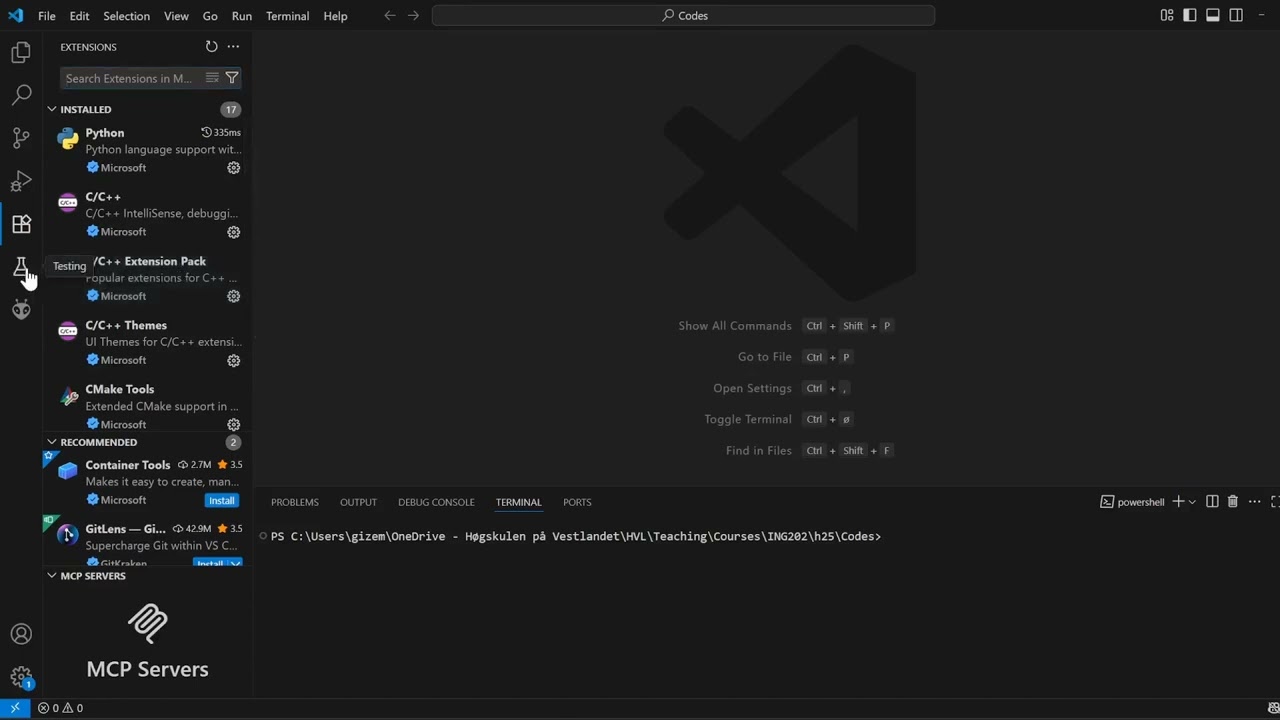1280x720 pixels.
Task: Open manage gear for Python extension
Action: [233, 168]
